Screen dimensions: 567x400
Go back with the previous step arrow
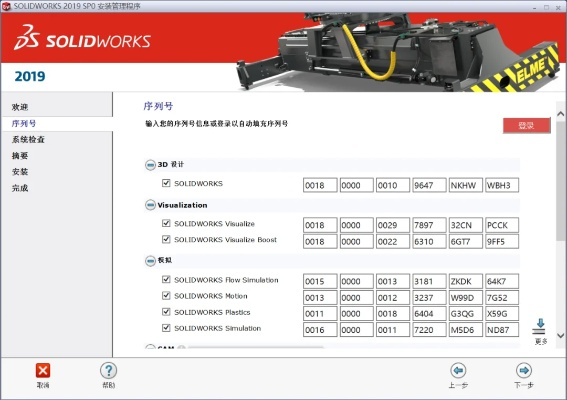point(458,370)
